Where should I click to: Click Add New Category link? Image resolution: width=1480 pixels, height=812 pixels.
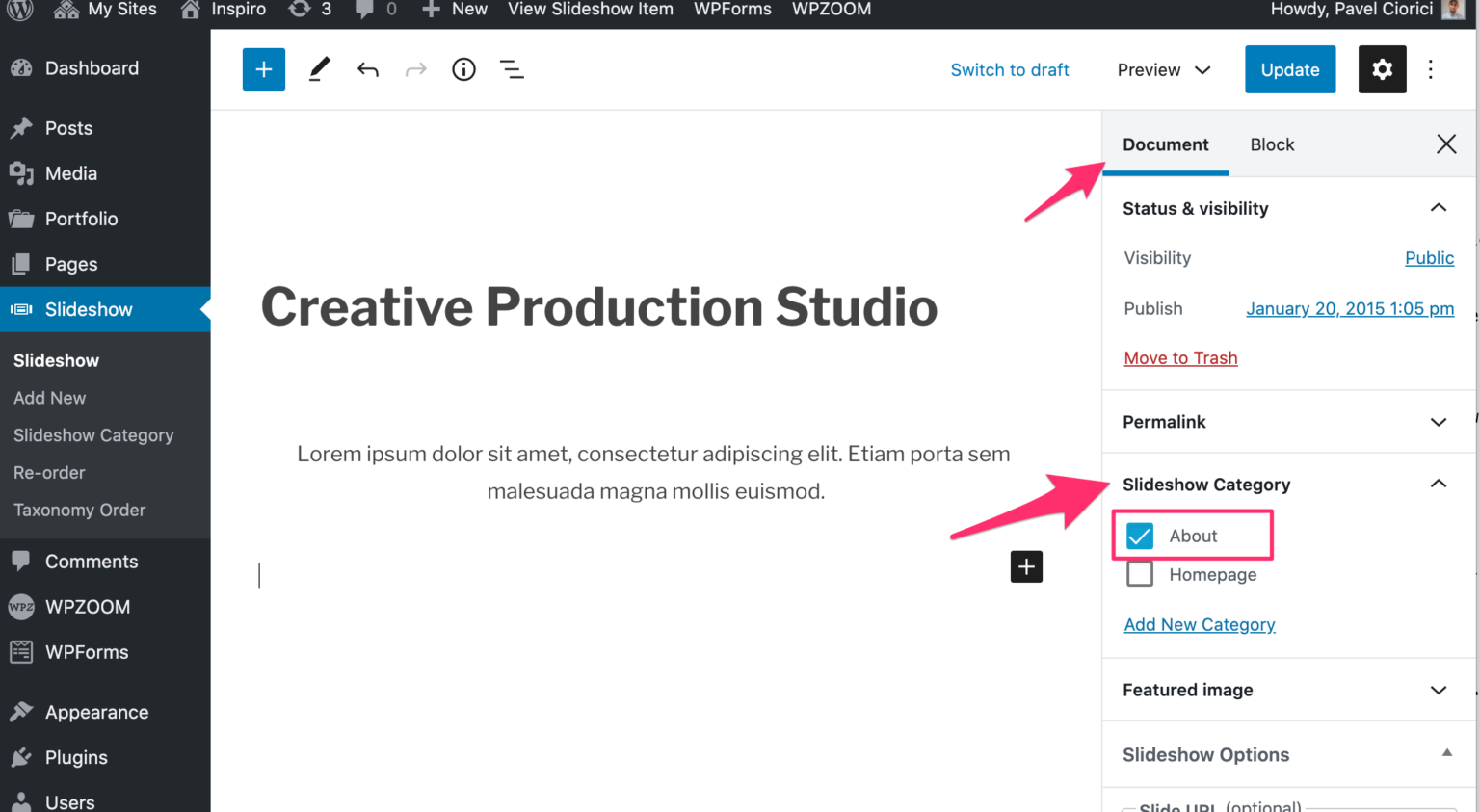pyautogui.click(x=1200, y=625)
